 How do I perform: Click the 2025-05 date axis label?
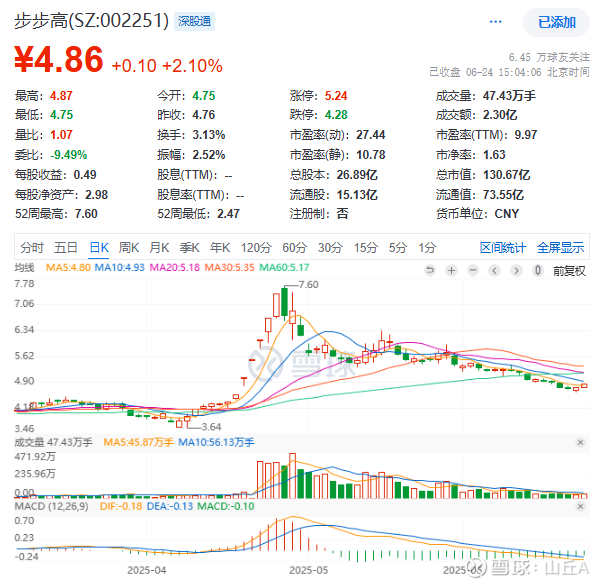click(x=308, y=570)
